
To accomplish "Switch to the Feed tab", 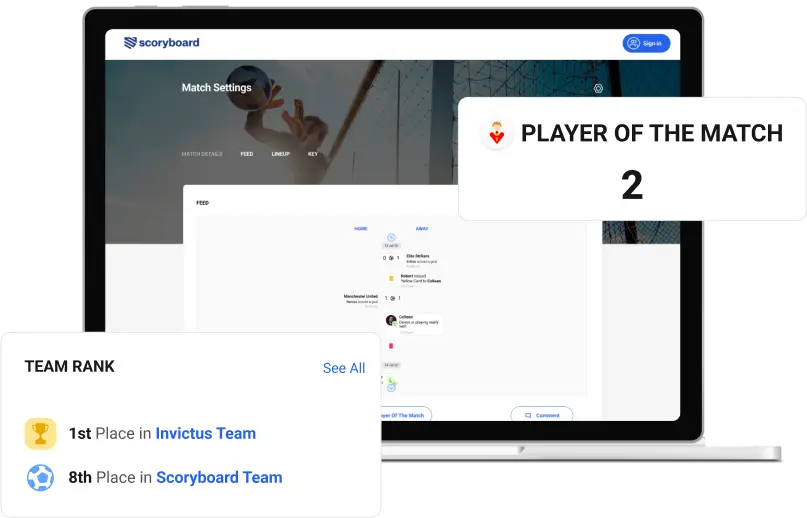I will [x=246, y=154].
